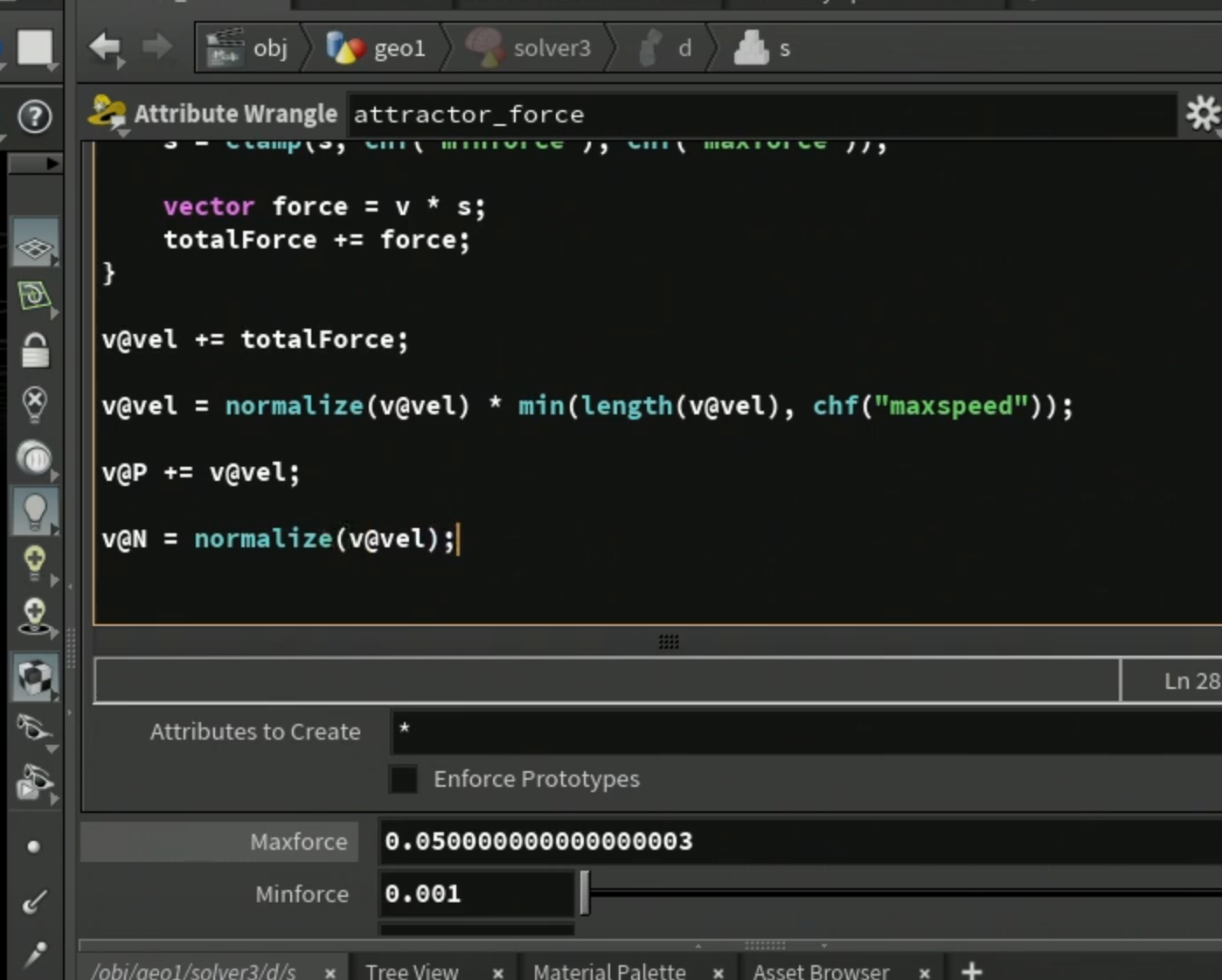The image size is (1222, 980).
Task: Open the d path segment
Action: (x=666, y=48)
